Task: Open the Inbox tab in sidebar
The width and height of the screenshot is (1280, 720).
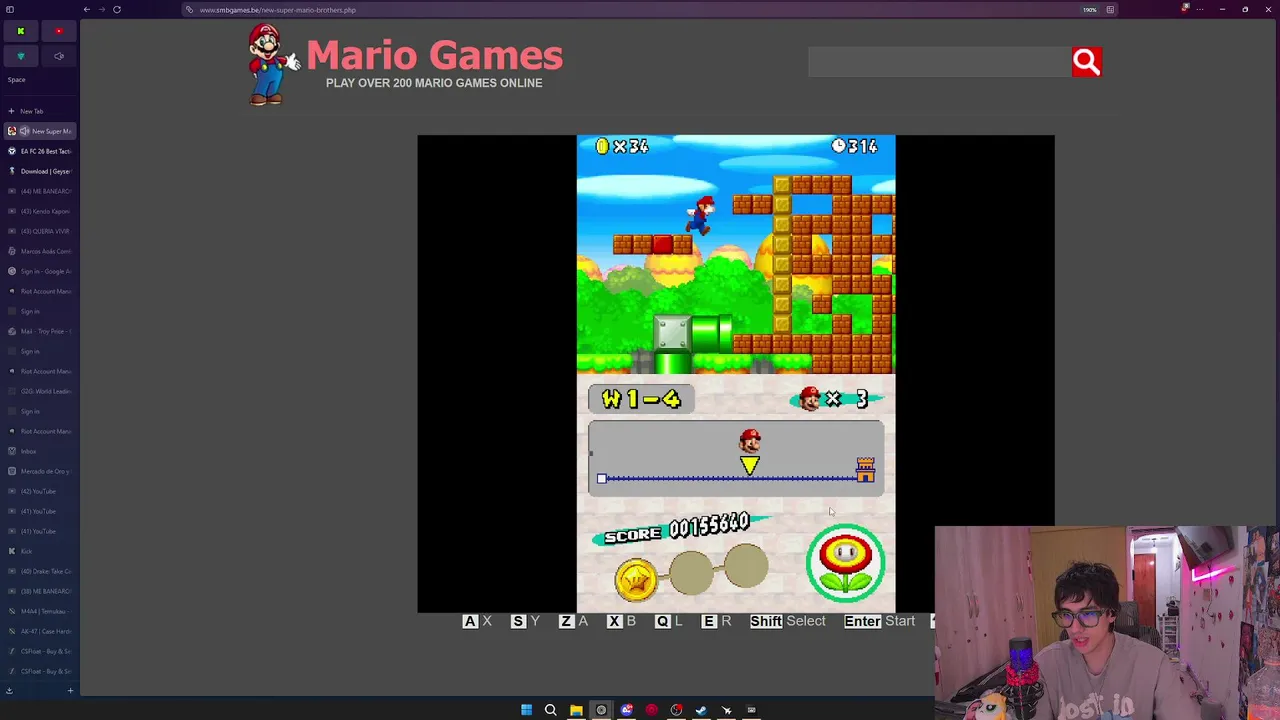Action: point(38,451)
